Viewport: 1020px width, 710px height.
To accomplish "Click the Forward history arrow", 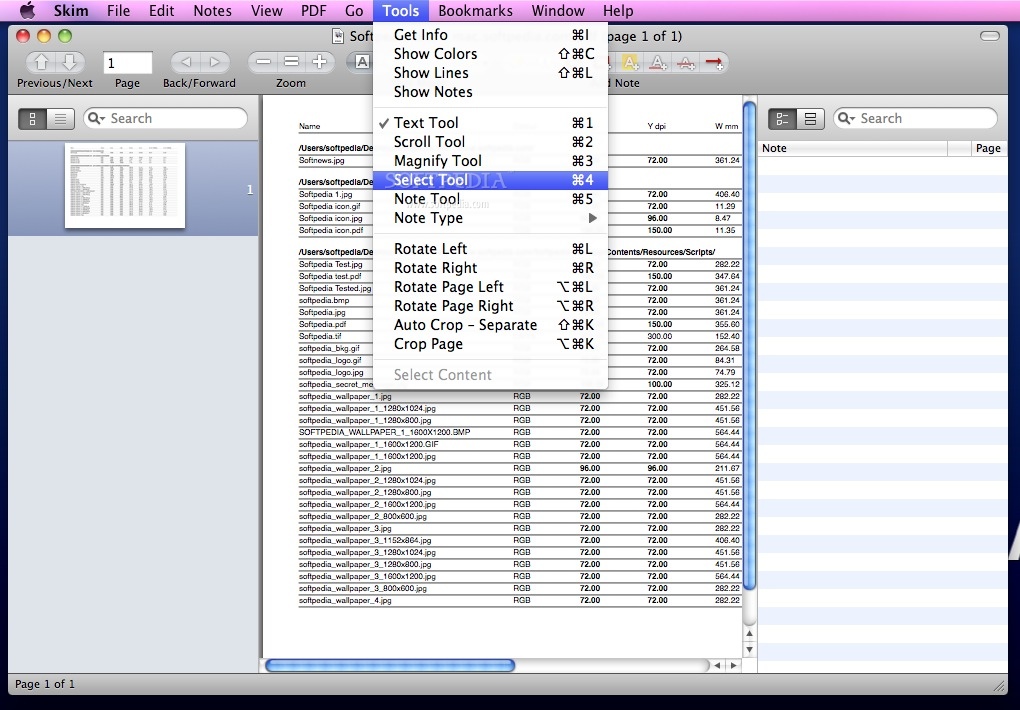I will 214,62.
